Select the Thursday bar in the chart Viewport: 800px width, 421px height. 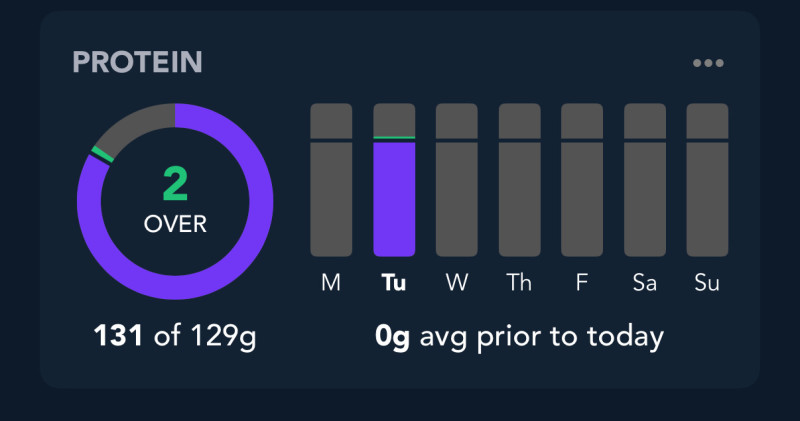pyautogui.click(x=520, y=180)
